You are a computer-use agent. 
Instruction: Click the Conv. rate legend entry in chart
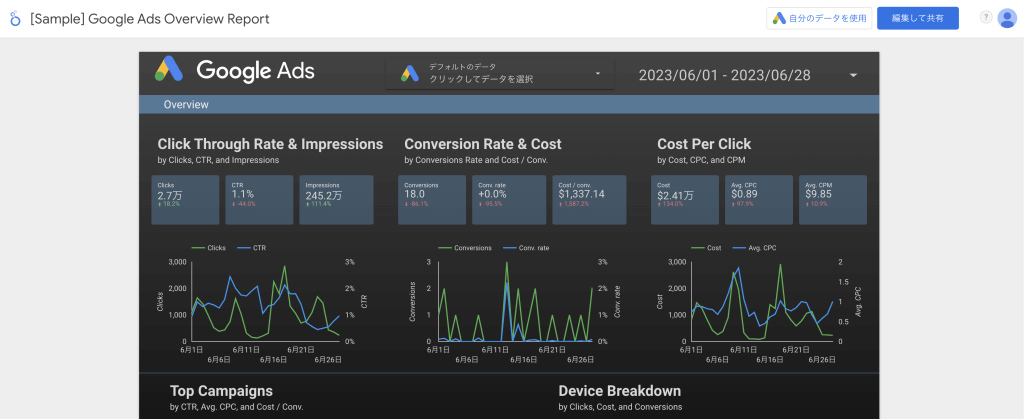click(x=524, y=248)
